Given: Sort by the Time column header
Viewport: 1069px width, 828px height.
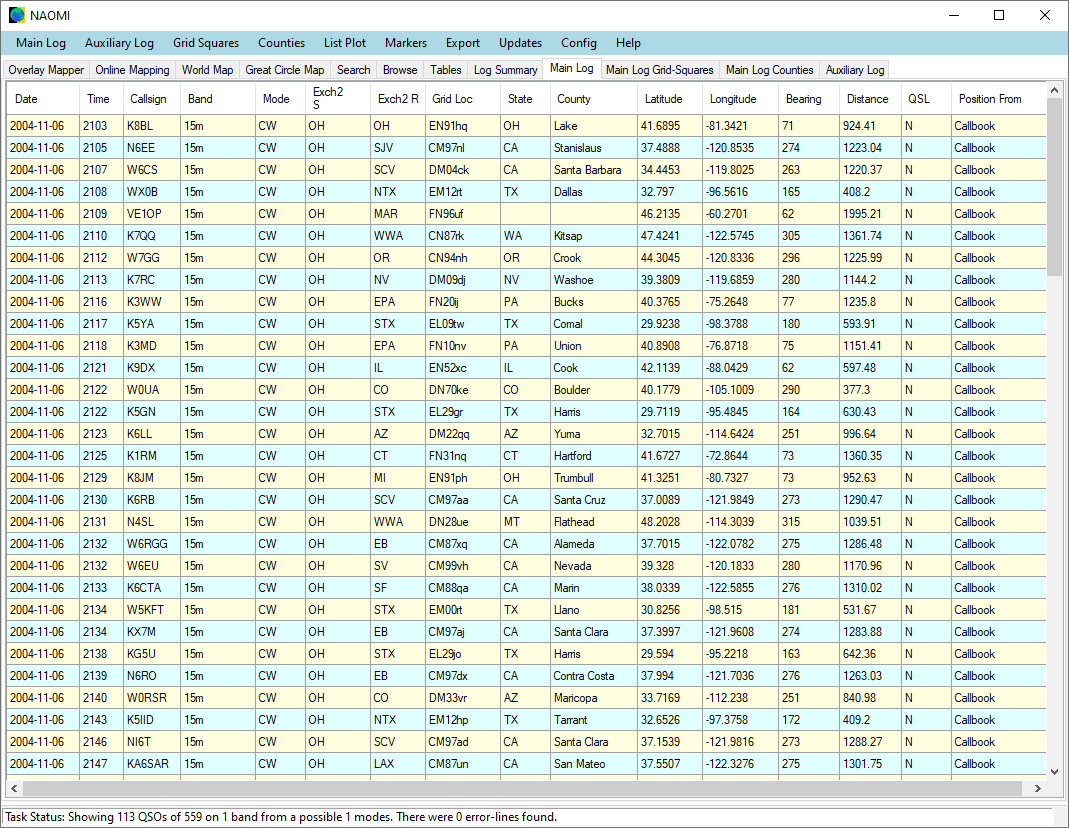Looking at the screenshot, I should click(102, 99).
